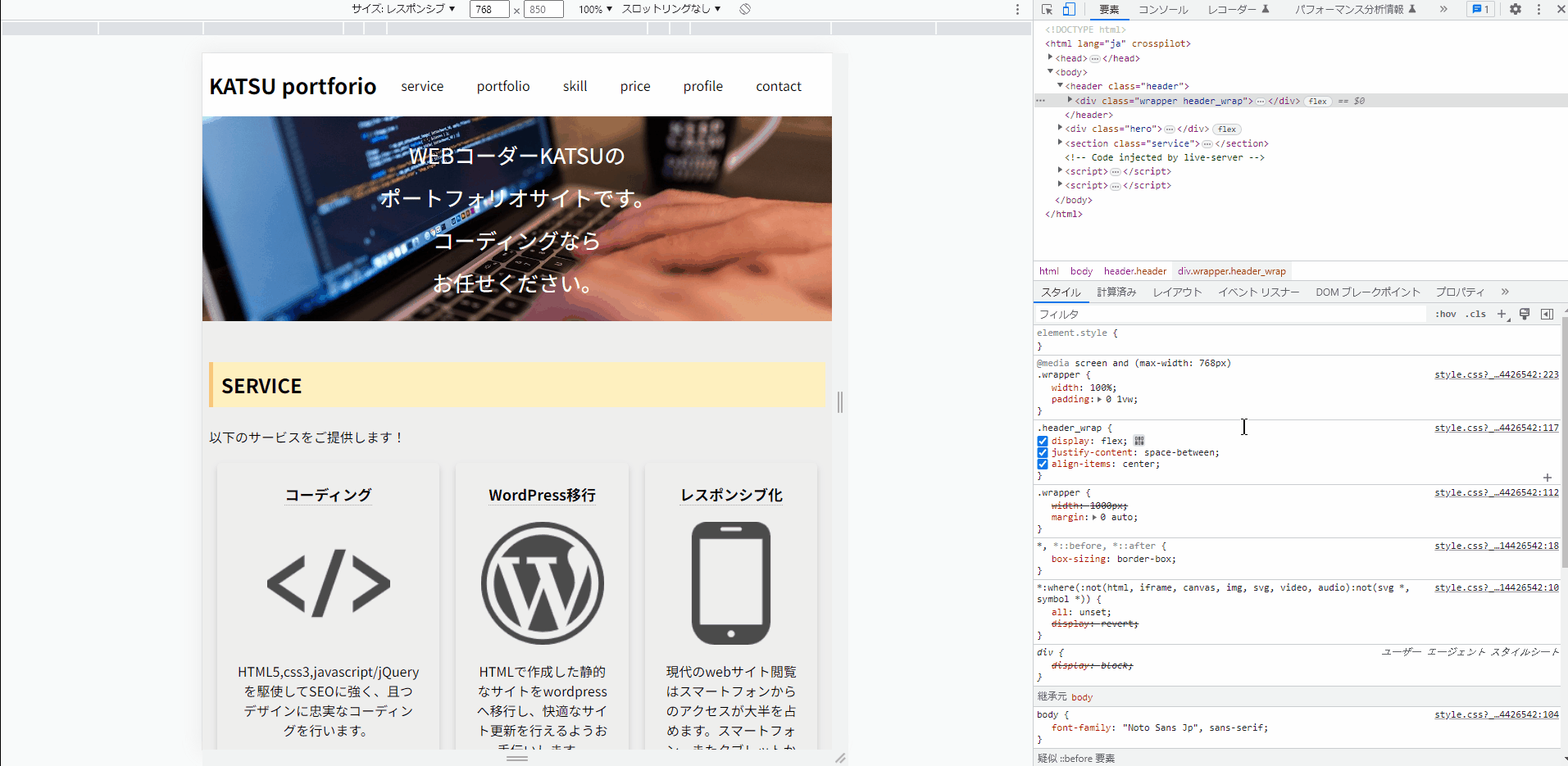Screen dimensions: 1568x766
Task: Switch to the コンソール tab
Action: tap(1162, 9)
